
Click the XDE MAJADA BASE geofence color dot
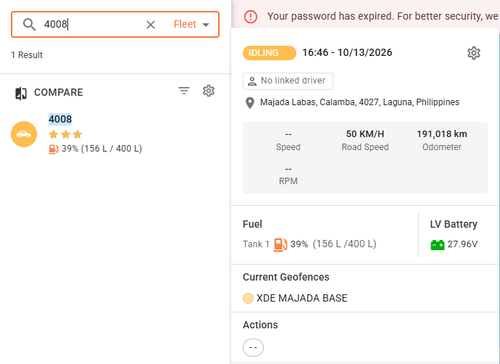248,298
